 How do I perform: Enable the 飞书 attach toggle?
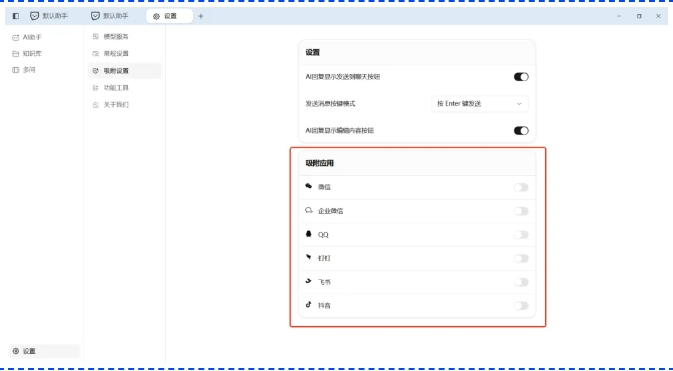click(521, 282)
